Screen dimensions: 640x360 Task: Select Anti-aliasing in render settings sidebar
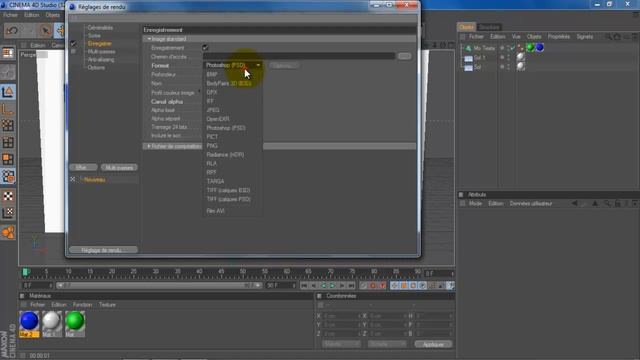(101, 60)
